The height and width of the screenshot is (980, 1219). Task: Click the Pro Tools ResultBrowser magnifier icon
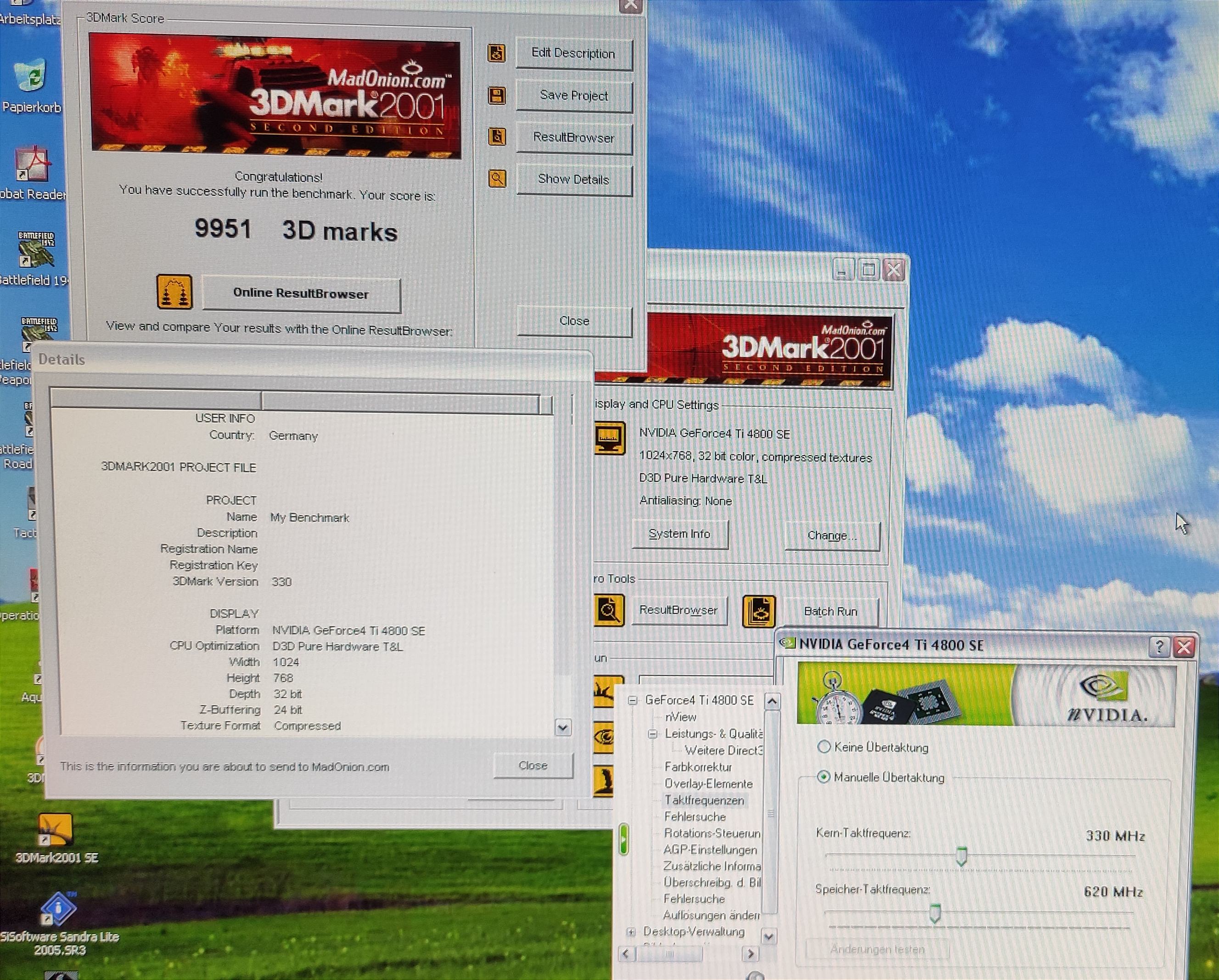point(609,610)
